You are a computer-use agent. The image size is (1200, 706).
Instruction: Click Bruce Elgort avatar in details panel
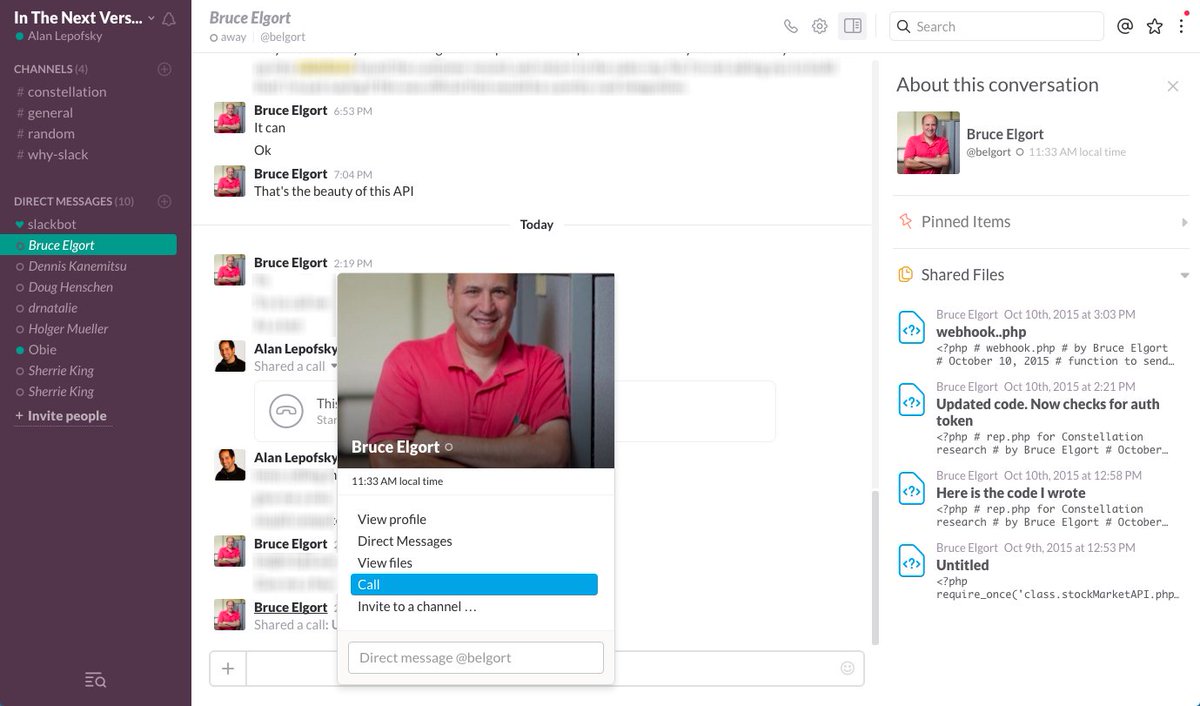click(x=928, y=142)
